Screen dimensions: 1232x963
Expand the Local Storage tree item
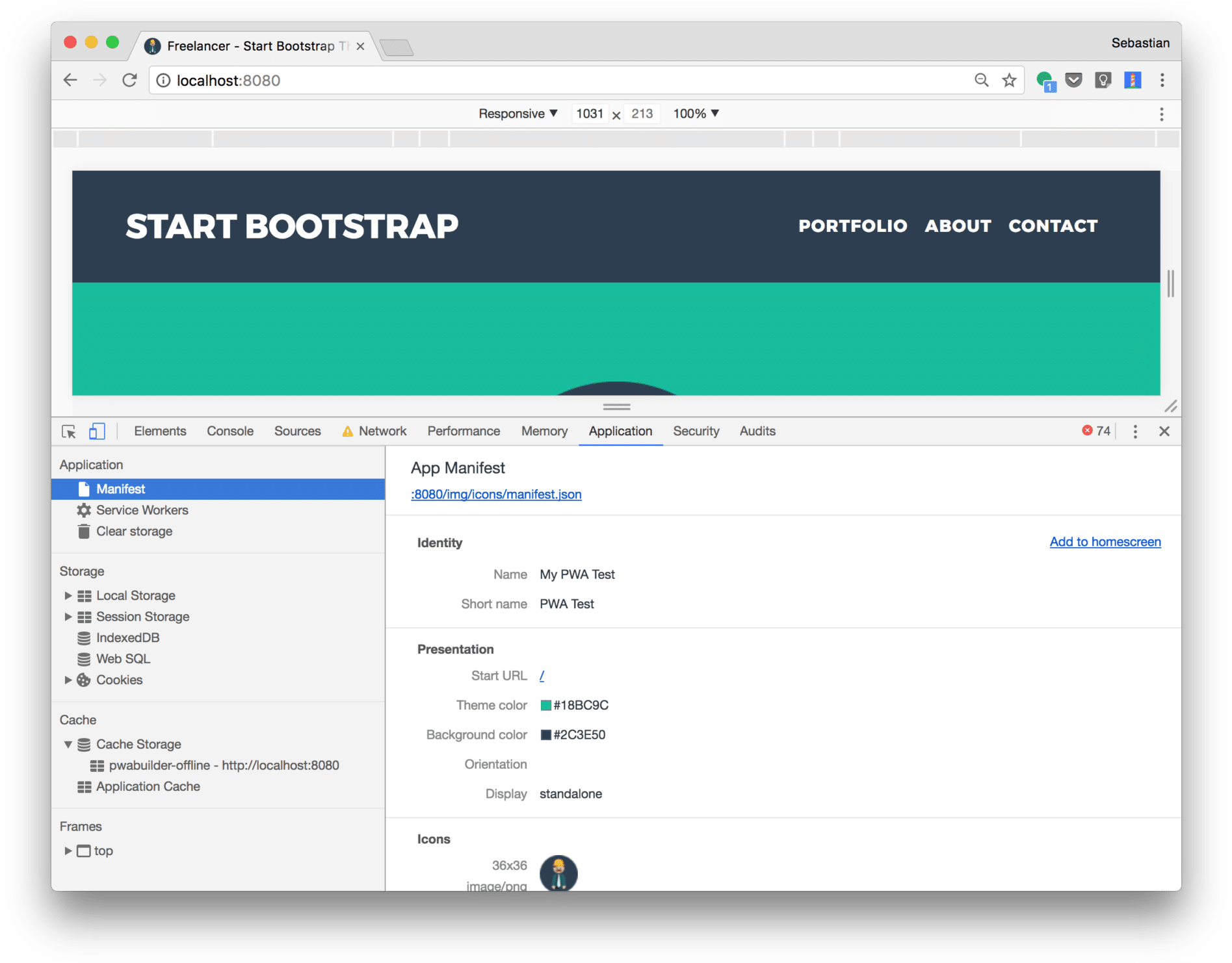click(68, 595)
